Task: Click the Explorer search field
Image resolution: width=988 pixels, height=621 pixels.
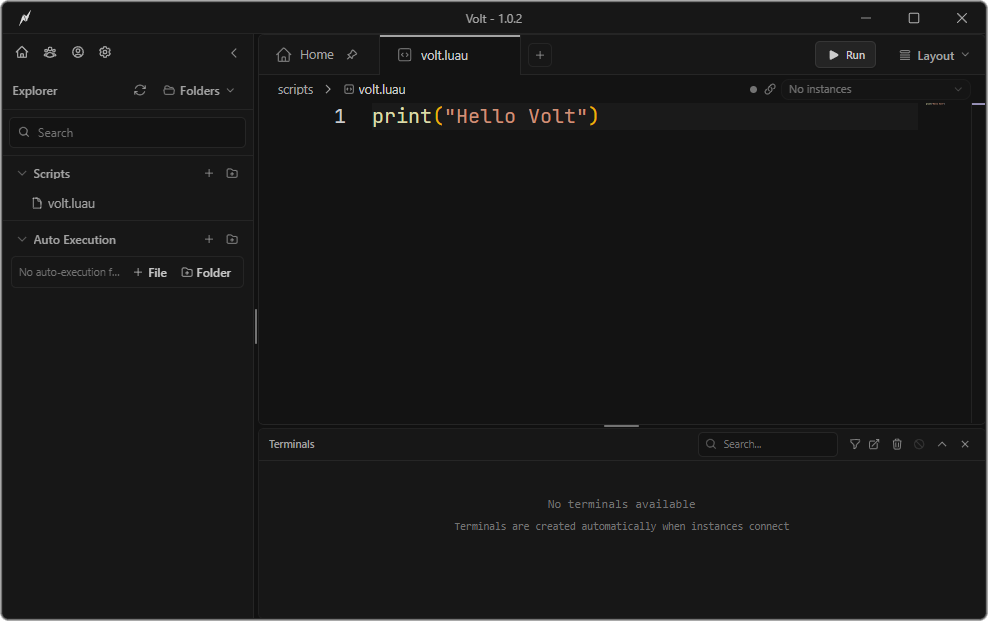Action: pyautogui.click(x=127, y=132)
